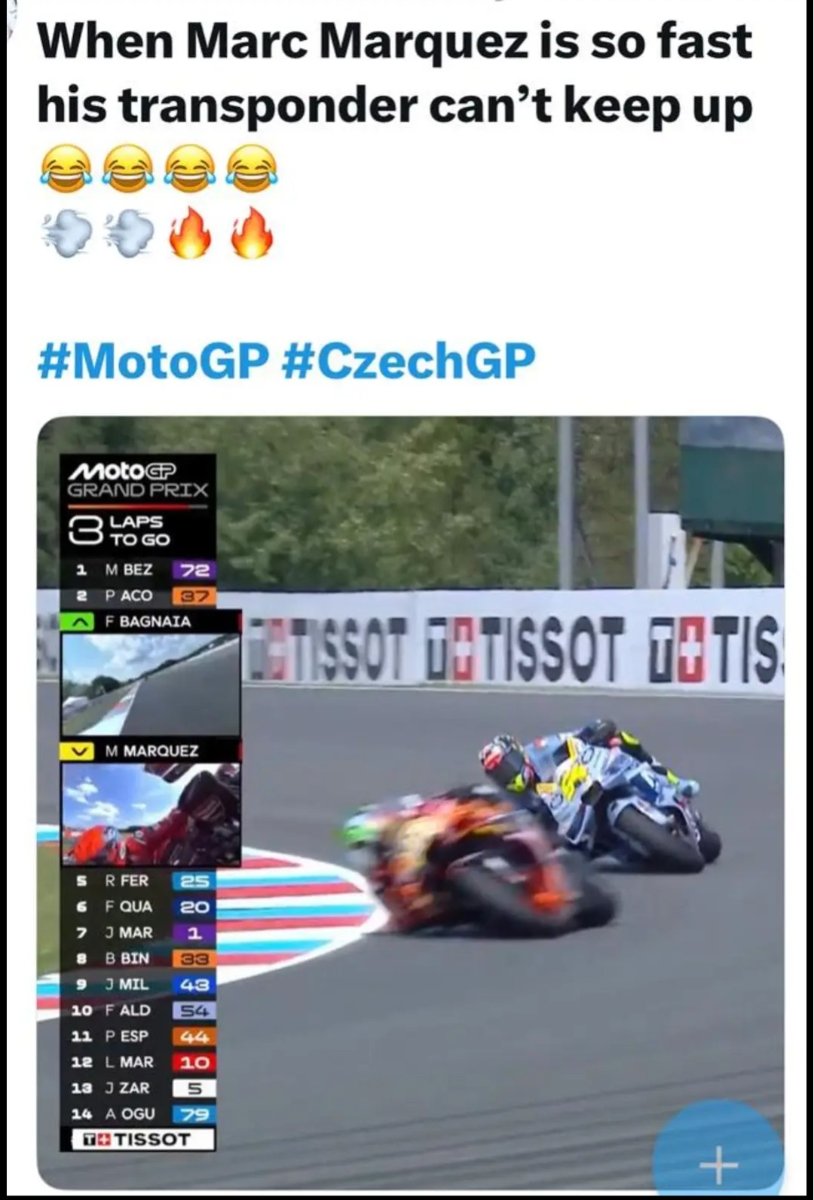
Task: Click number 37 badge for P Aco
Action: (x=194, y=596)
